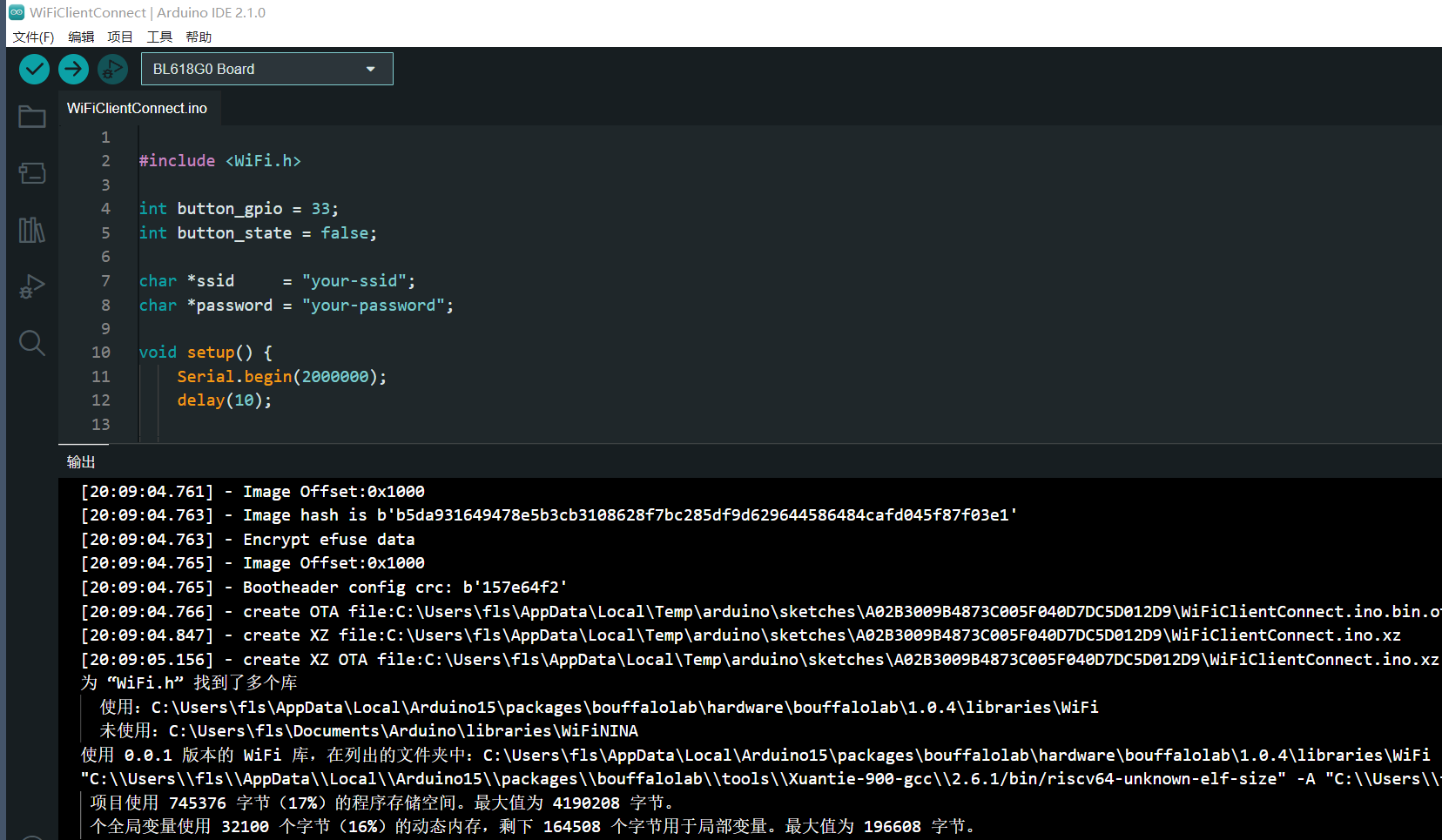Image resolution: width=1442 pixels, height=840 pixels.
Task: Click the first Image Offset:0x1000 output line
Action: click(253, 492)
